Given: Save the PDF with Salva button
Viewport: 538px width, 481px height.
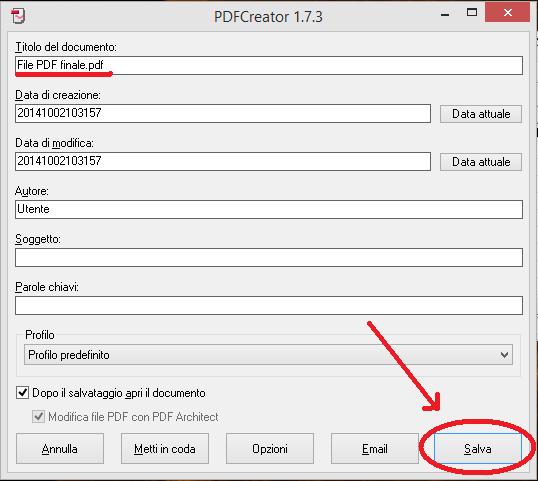Looking at the screenshot, I should click(x=478, y=448).
